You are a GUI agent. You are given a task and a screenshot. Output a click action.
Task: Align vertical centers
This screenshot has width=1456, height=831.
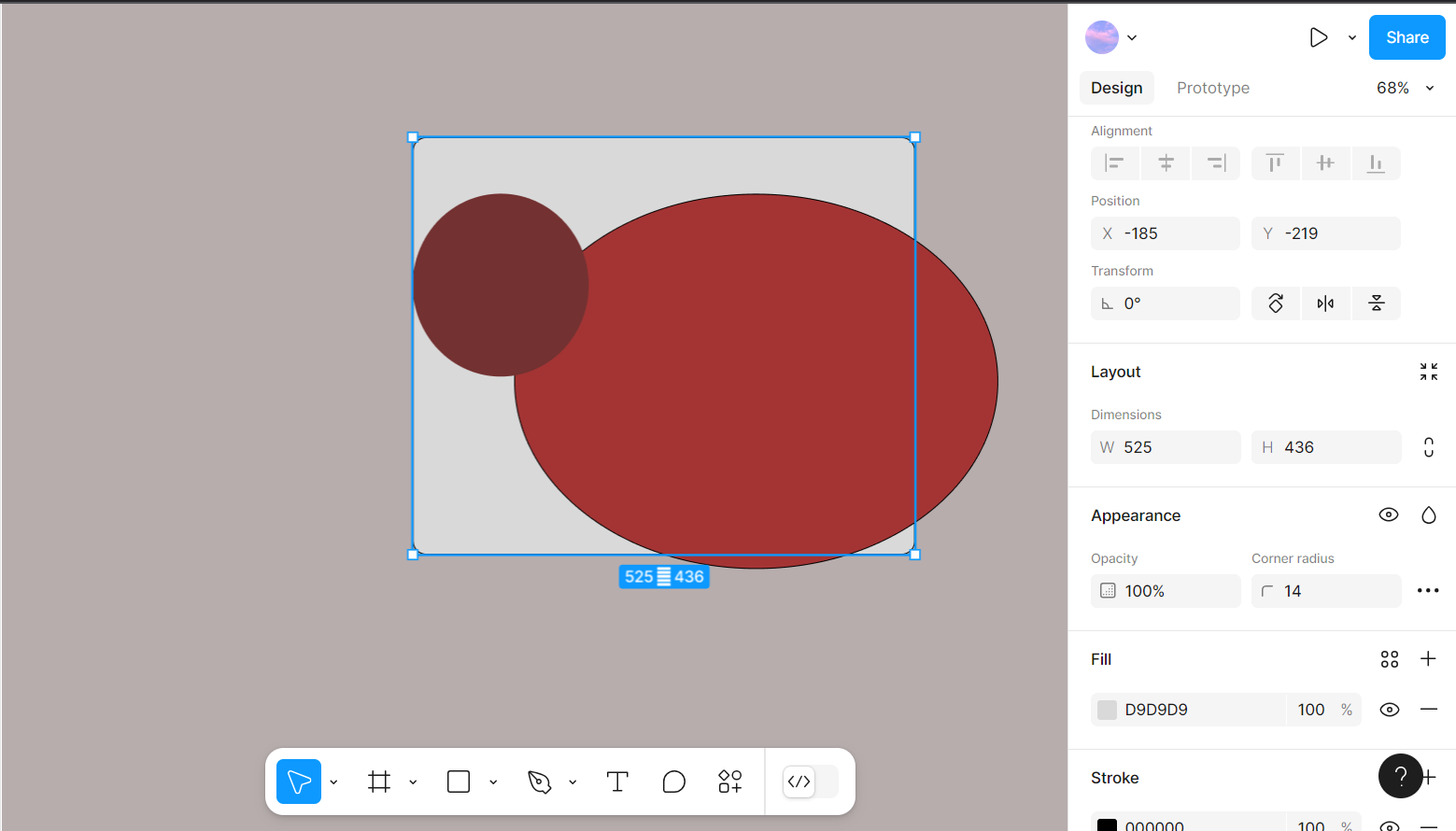[x=1325, y=163]
